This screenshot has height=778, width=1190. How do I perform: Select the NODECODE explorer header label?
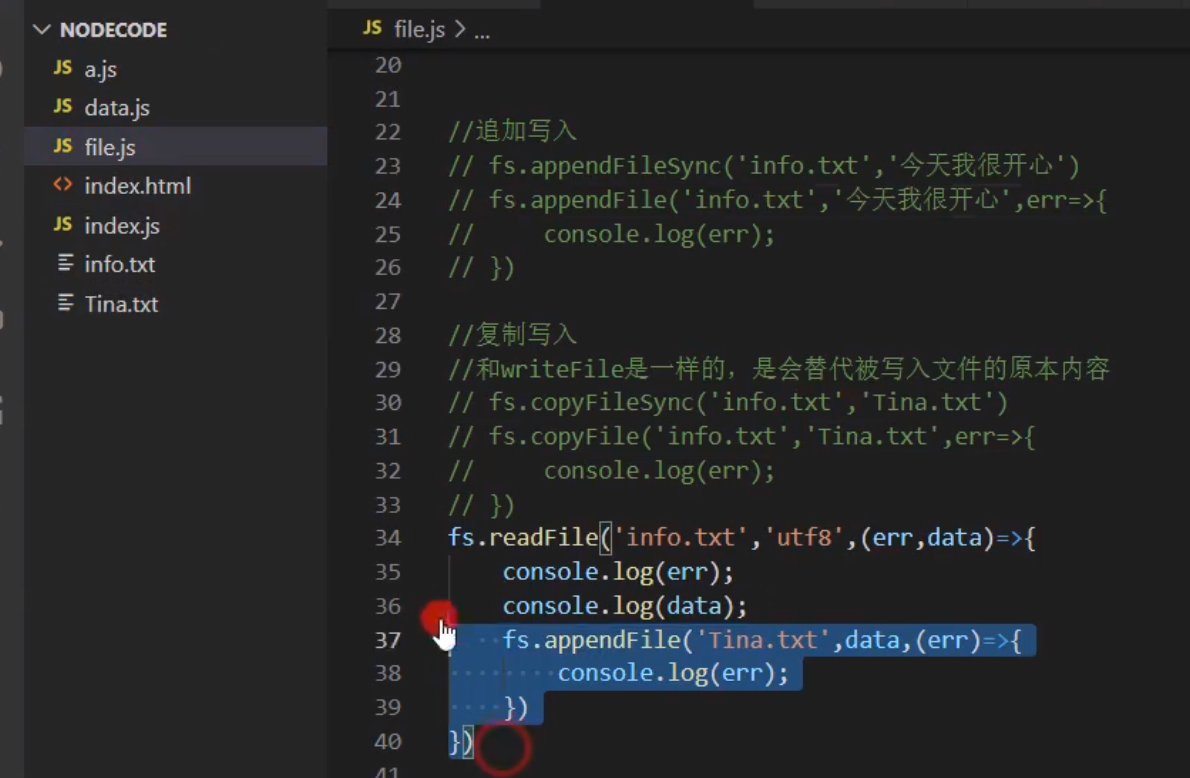(113, 30)
